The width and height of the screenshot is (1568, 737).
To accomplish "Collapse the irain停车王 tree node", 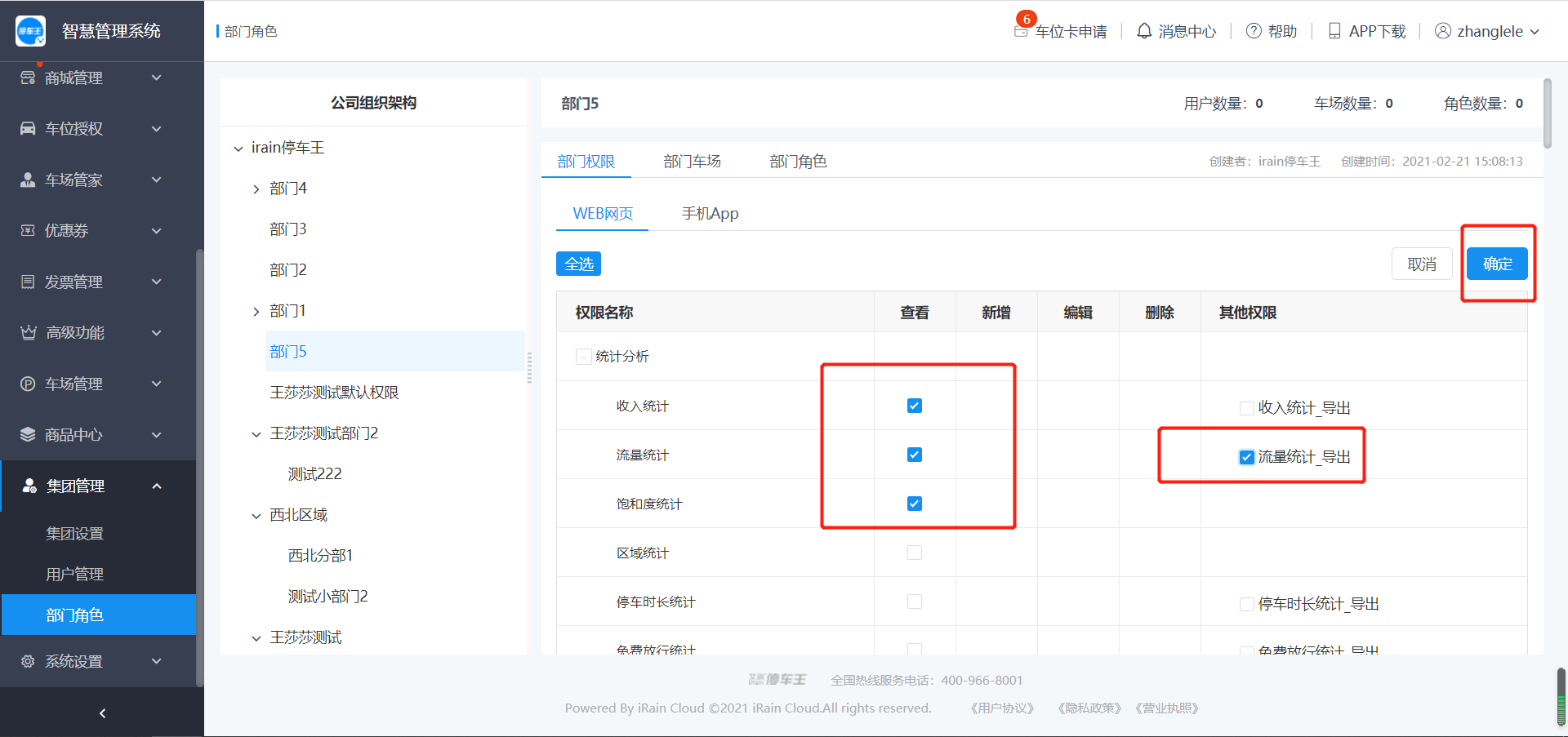I will click(238, 149).
